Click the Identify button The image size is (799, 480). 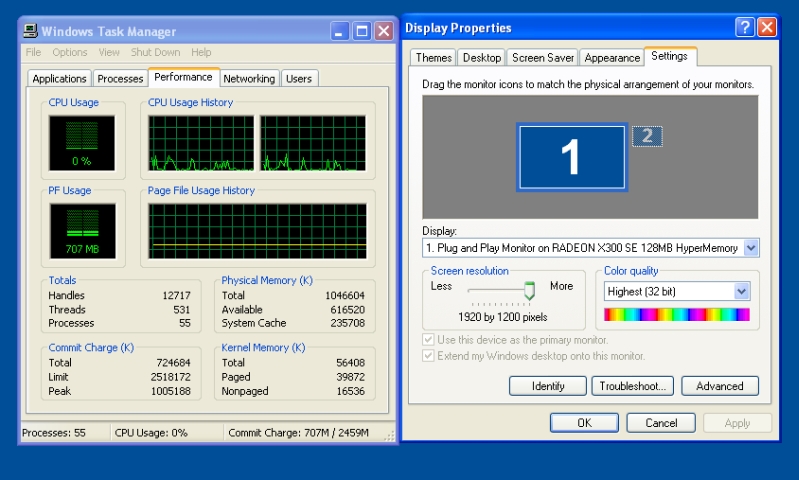tap(548, 386)
